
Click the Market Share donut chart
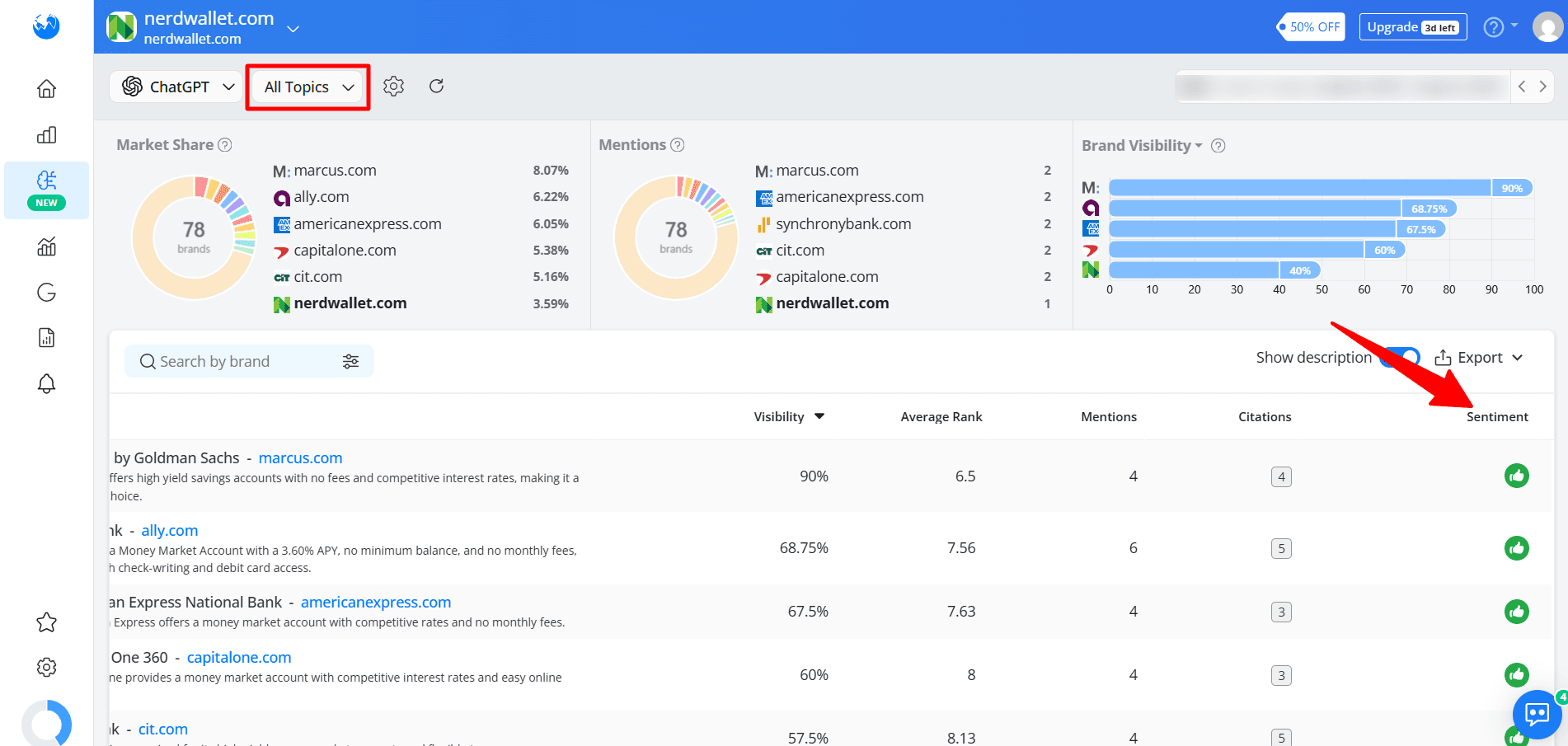pos(194,237)
